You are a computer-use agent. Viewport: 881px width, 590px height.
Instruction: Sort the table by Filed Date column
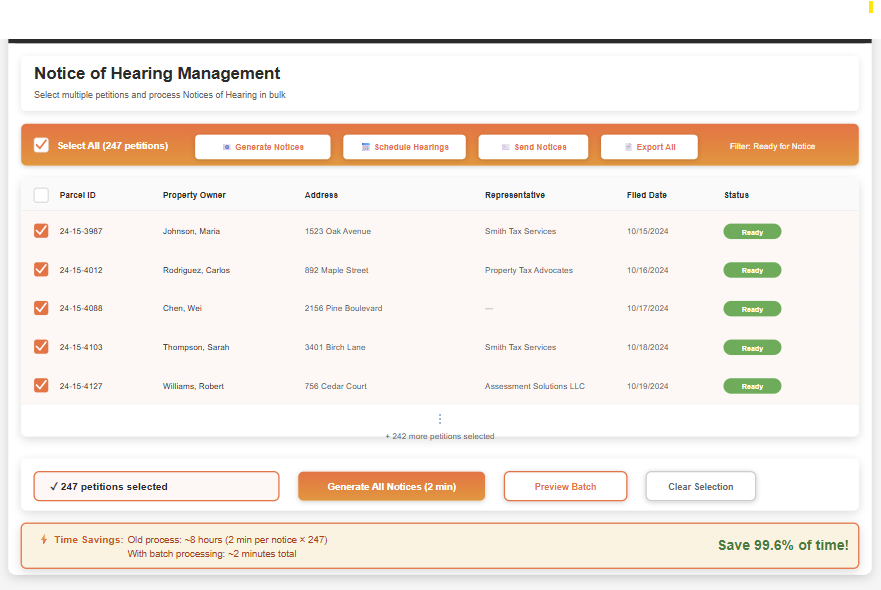point(646,195)
